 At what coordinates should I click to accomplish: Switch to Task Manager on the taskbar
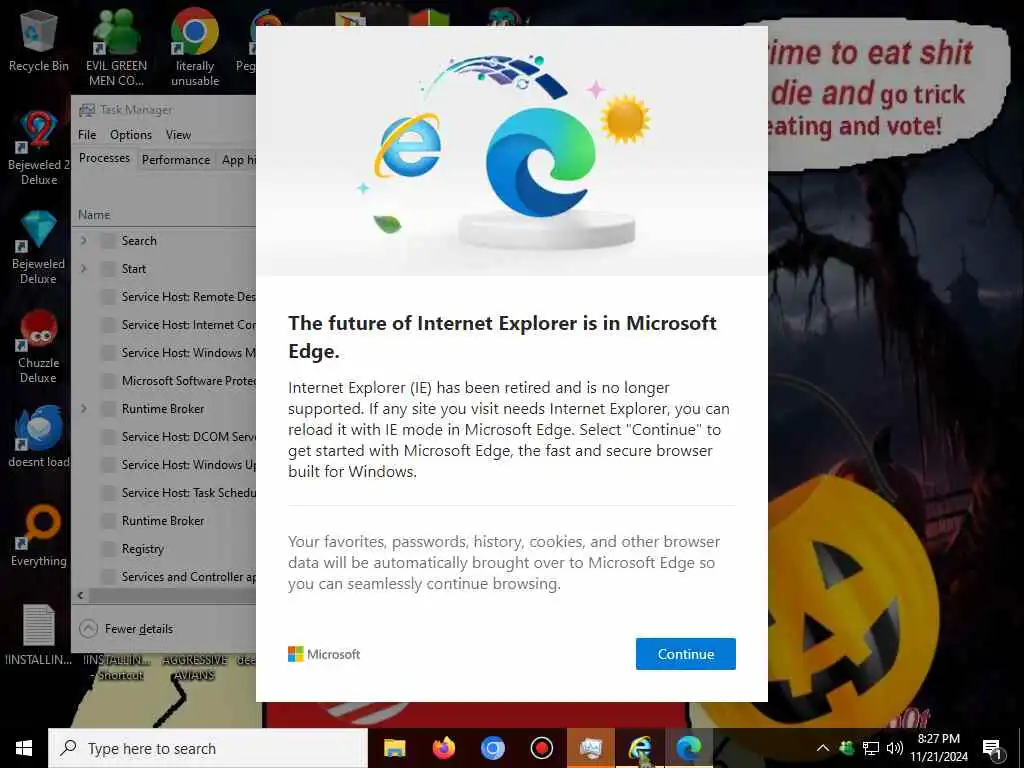point(590,748)
